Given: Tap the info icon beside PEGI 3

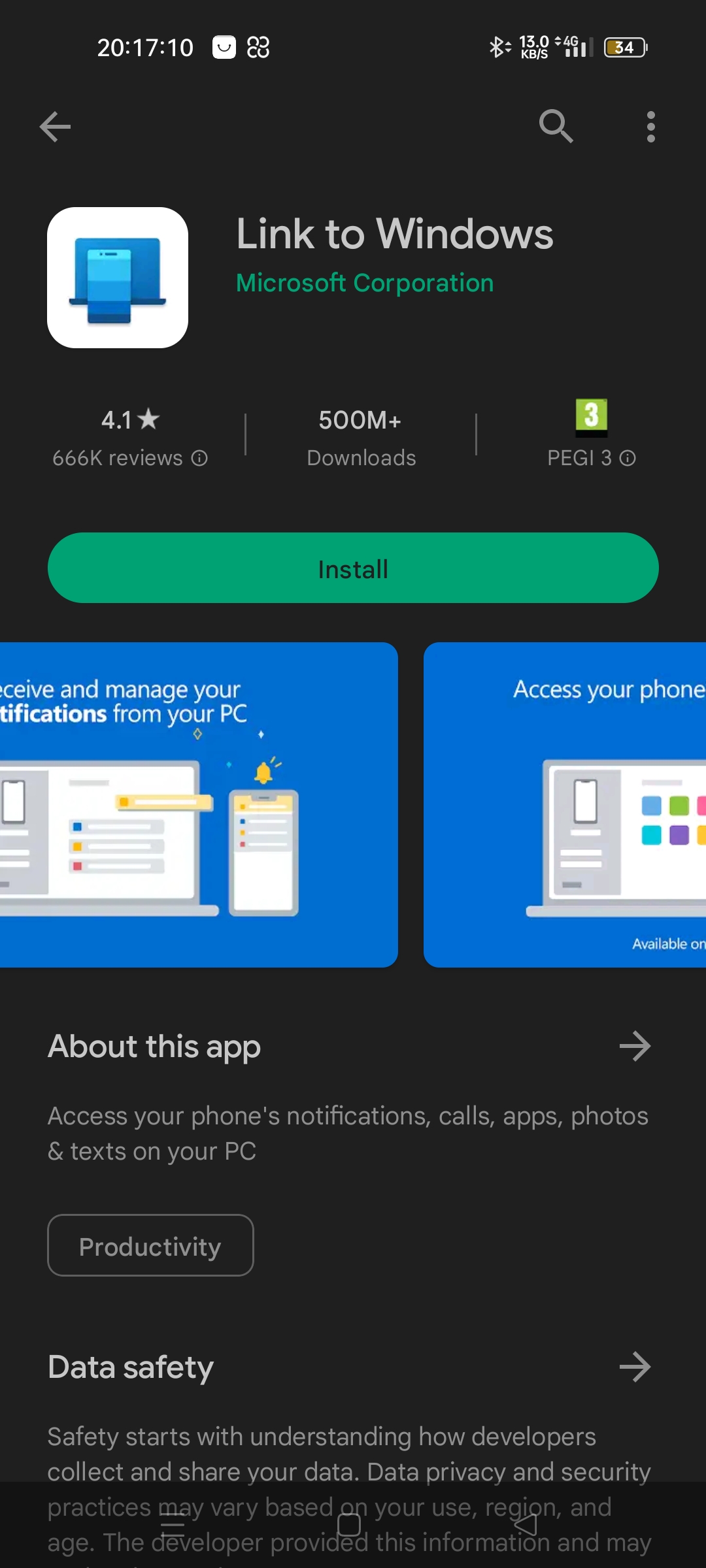Looking at the screenshot, I should coord(628,459).
